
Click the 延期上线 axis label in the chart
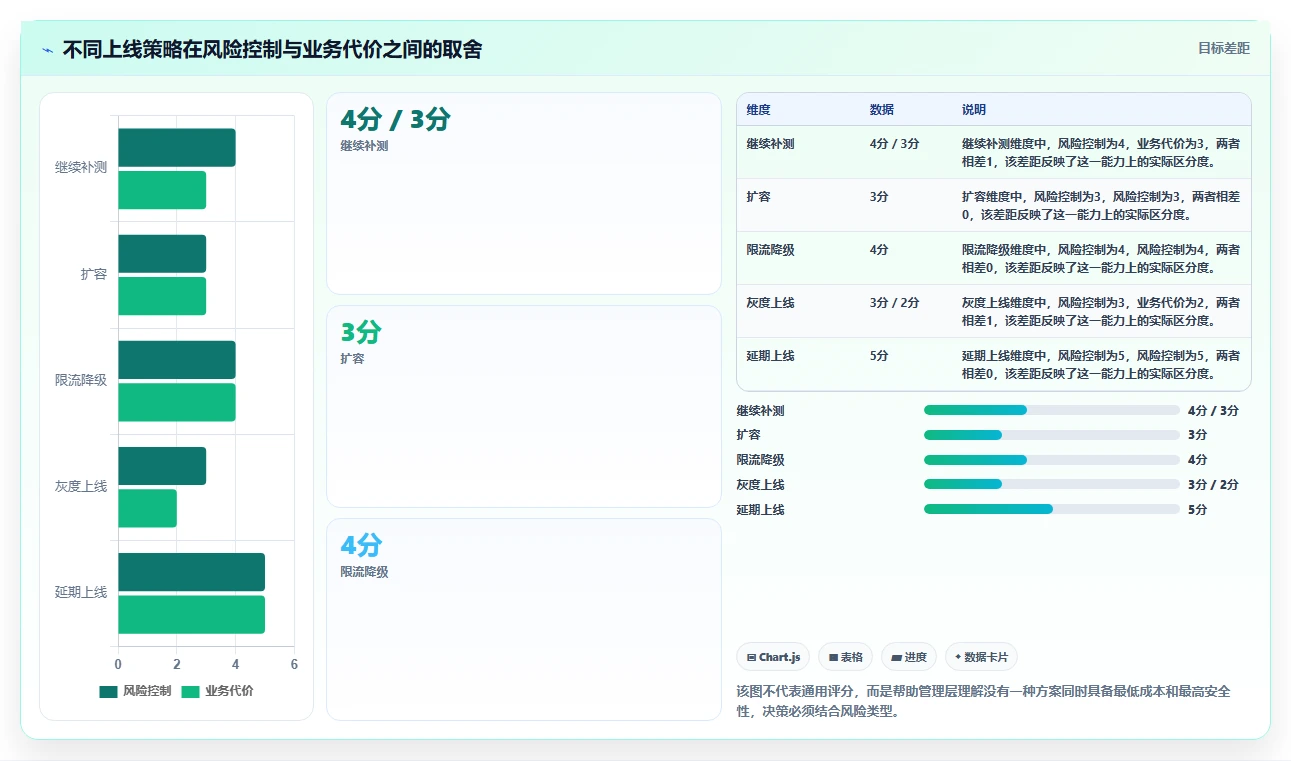pos(81,592)
